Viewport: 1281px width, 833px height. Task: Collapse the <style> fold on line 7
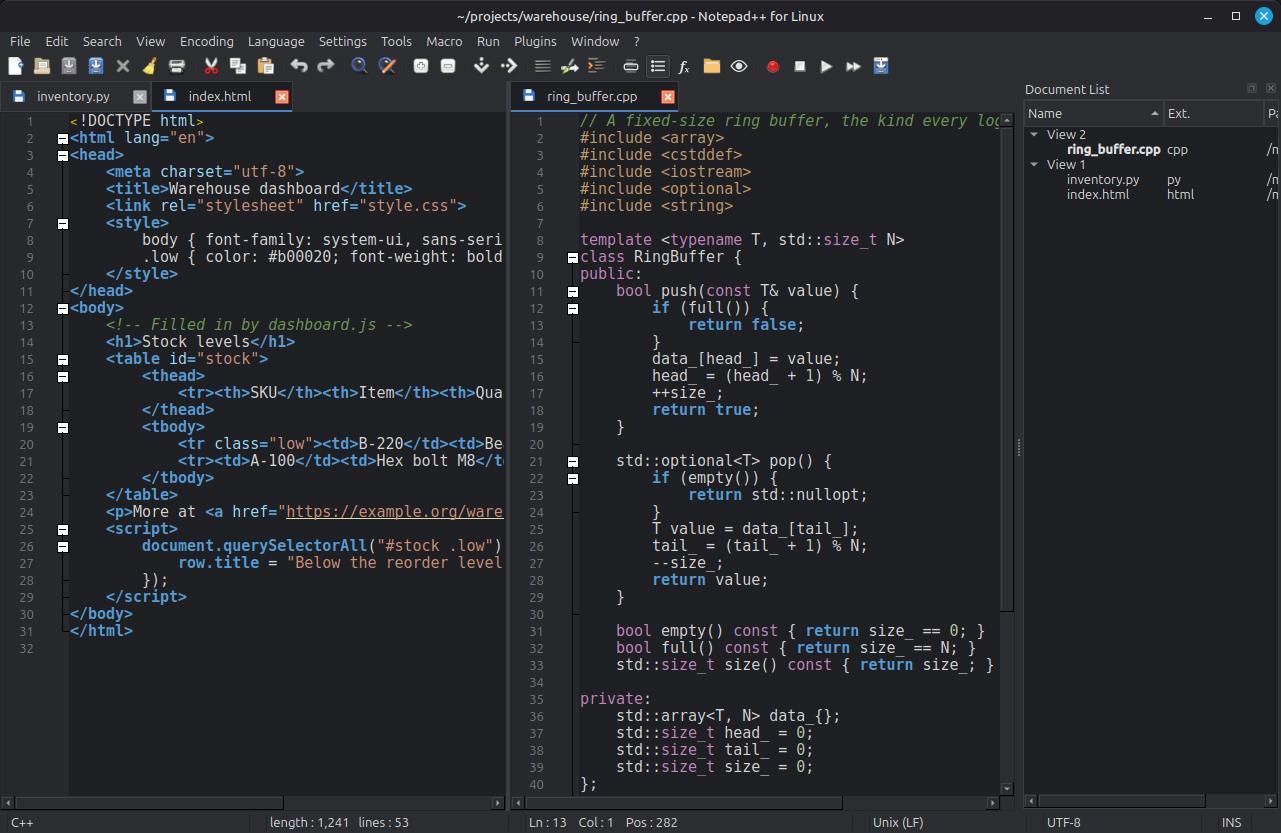click(62, 223)
